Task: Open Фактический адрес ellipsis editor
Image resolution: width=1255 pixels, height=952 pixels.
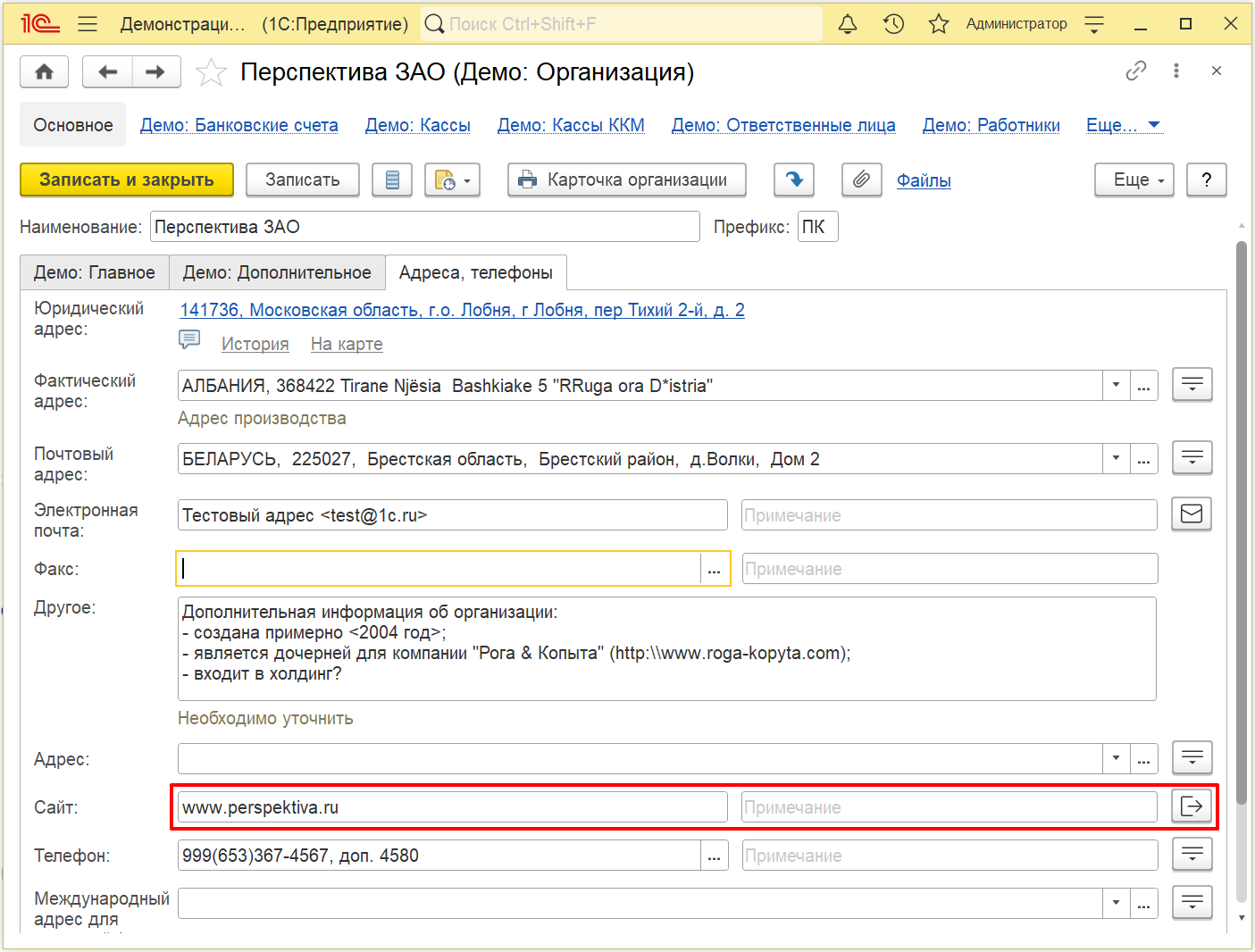Action: tap(1144, 386)
